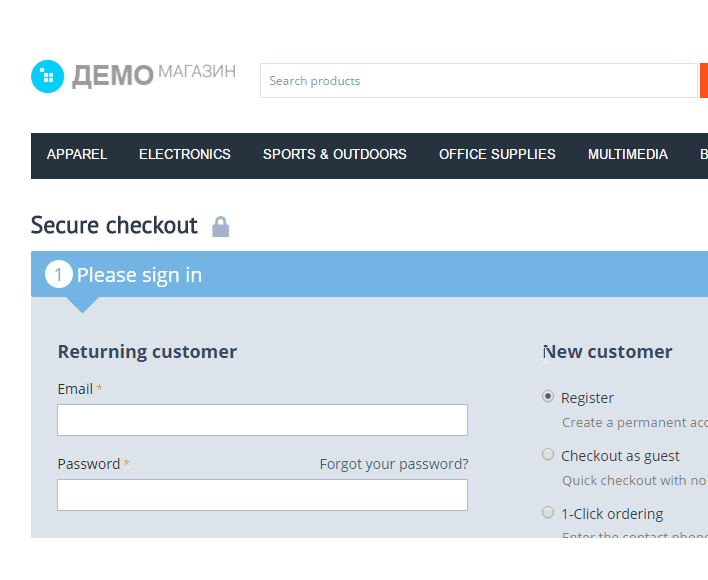Expand the Please sign in step header

140,275
